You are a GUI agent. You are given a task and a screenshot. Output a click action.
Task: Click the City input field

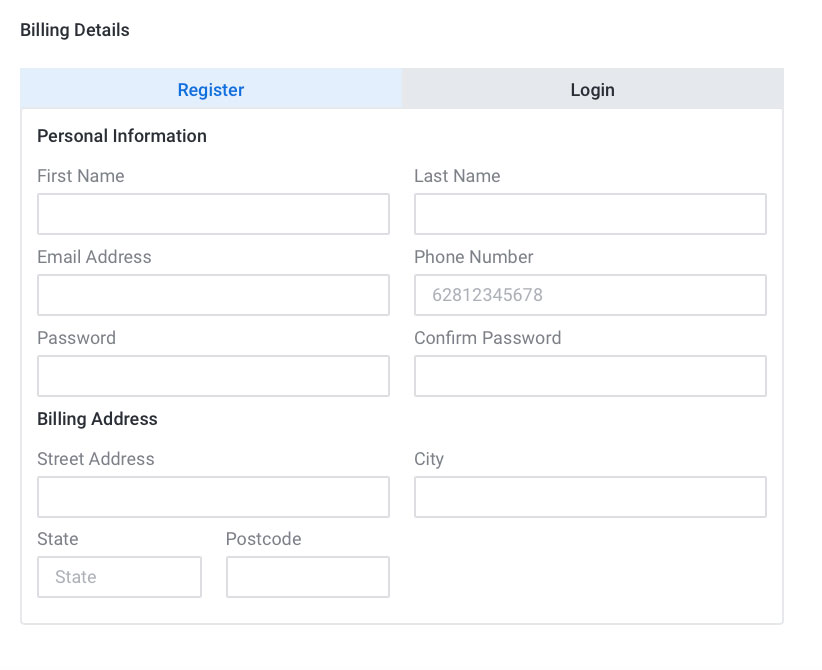point(589,496)
